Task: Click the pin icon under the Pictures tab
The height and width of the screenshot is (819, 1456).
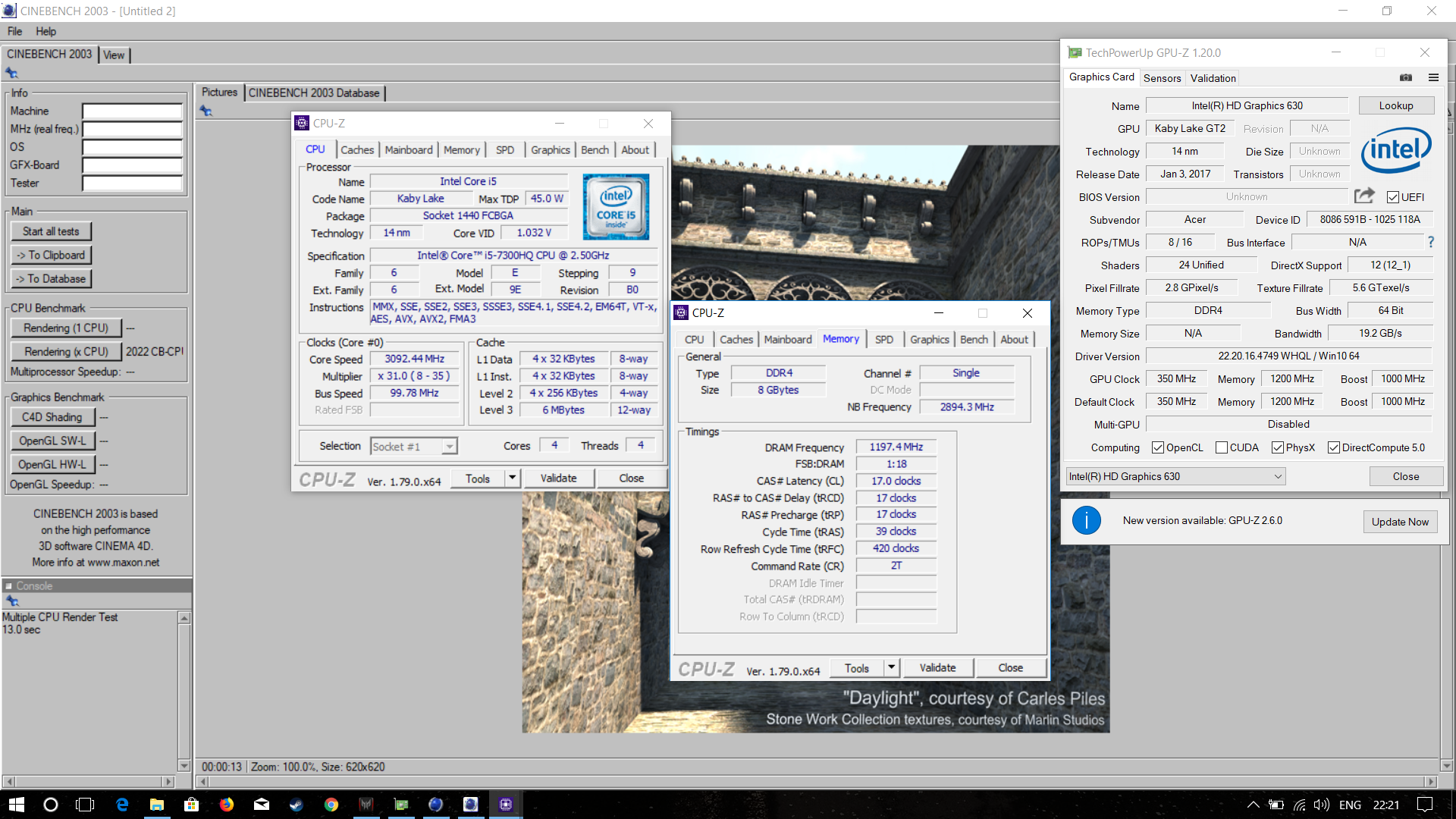Action: pos(206,111)
